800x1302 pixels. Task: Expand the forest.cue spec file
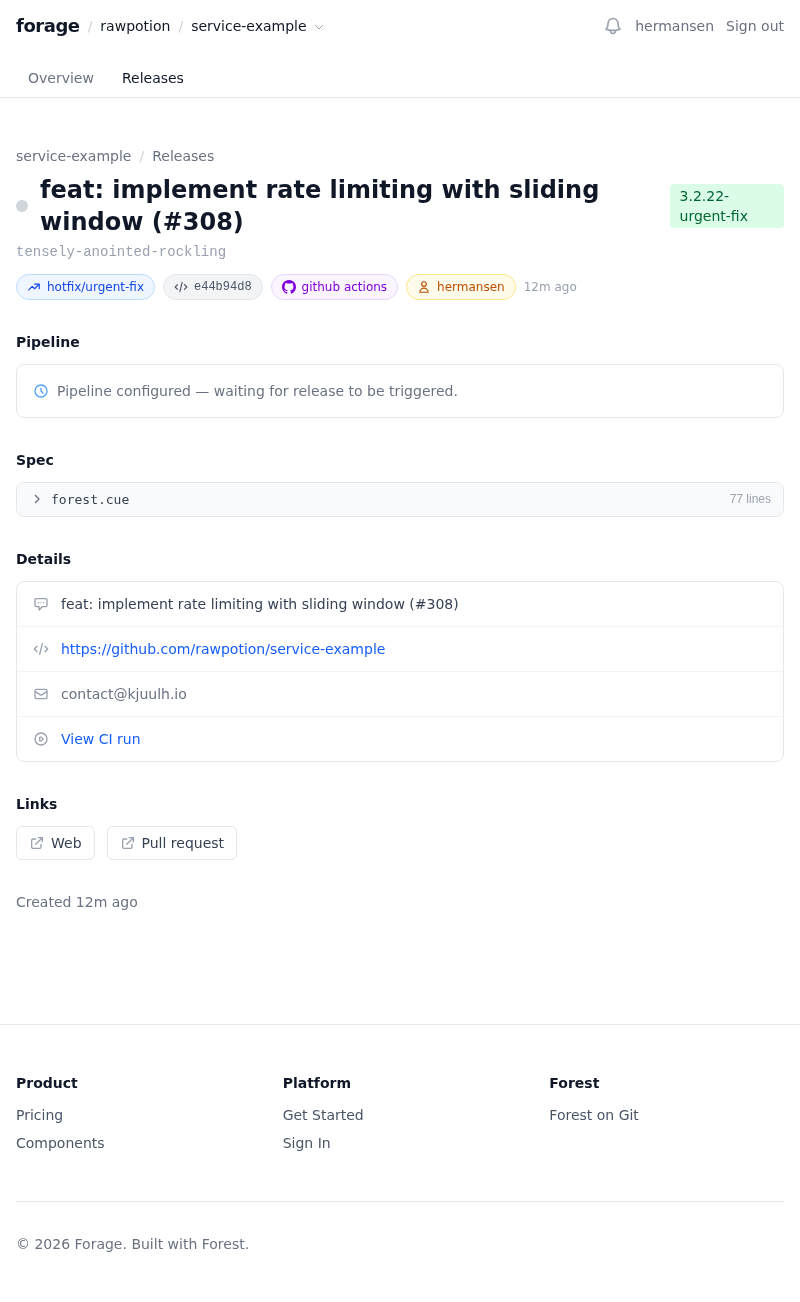38,499
